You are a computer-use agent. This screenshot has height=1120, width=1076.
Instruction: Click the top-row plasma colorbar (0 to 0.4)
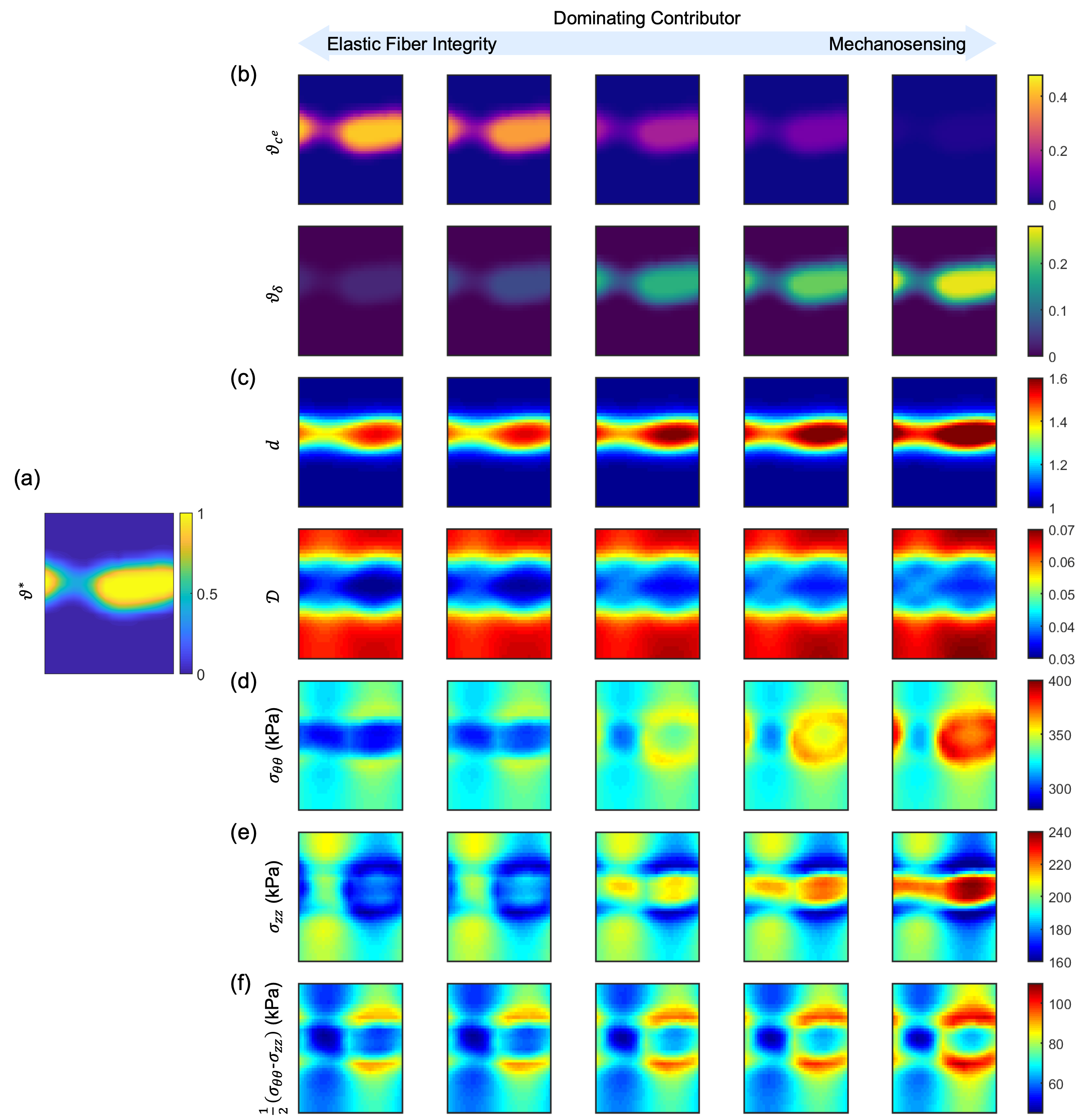click(1035, 140)
